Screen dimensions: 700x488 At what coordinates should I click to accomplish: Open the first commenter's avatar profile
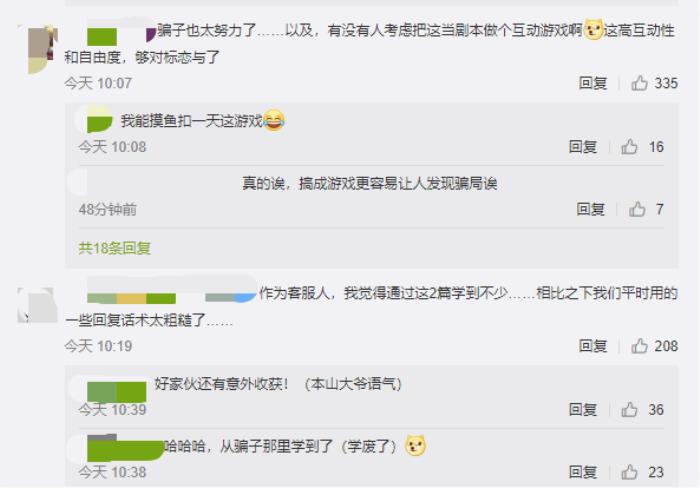pos(38,48)
